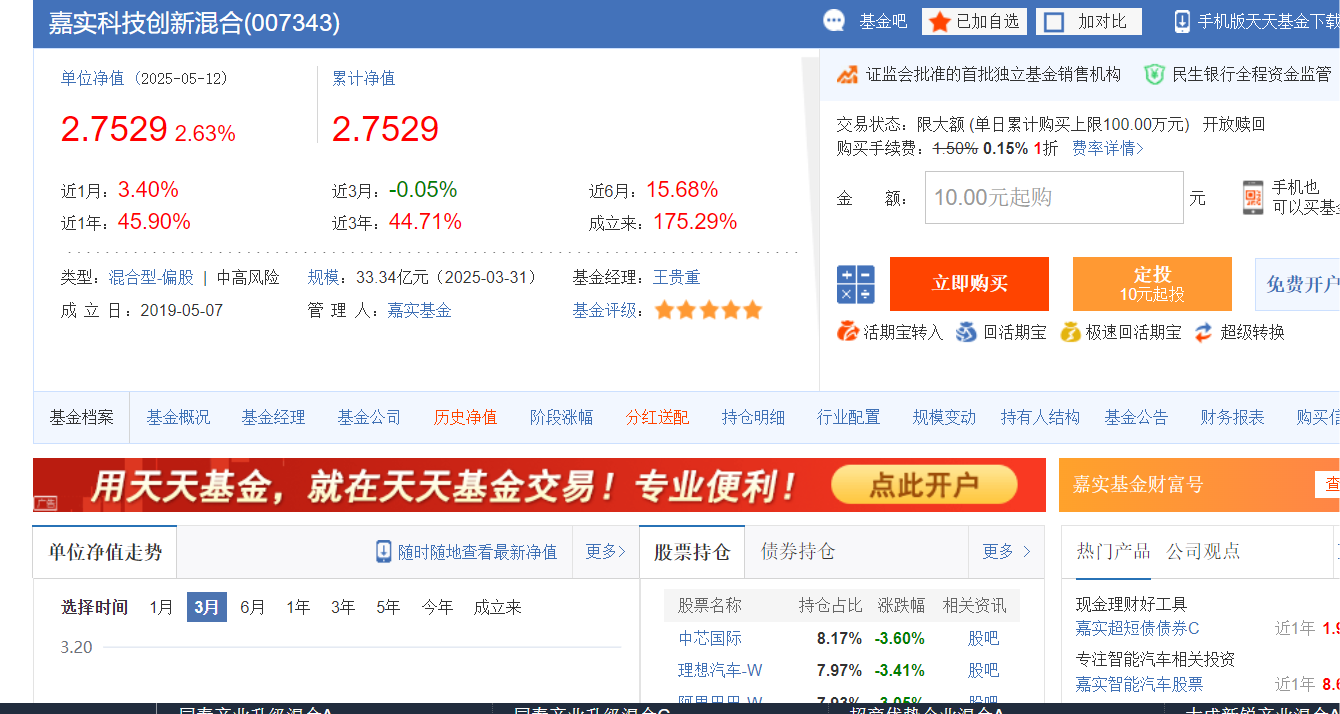The height and width of the screenshot is (714, 1340).
Task: Open the 基金概况 tab
Action: point(178,417)
